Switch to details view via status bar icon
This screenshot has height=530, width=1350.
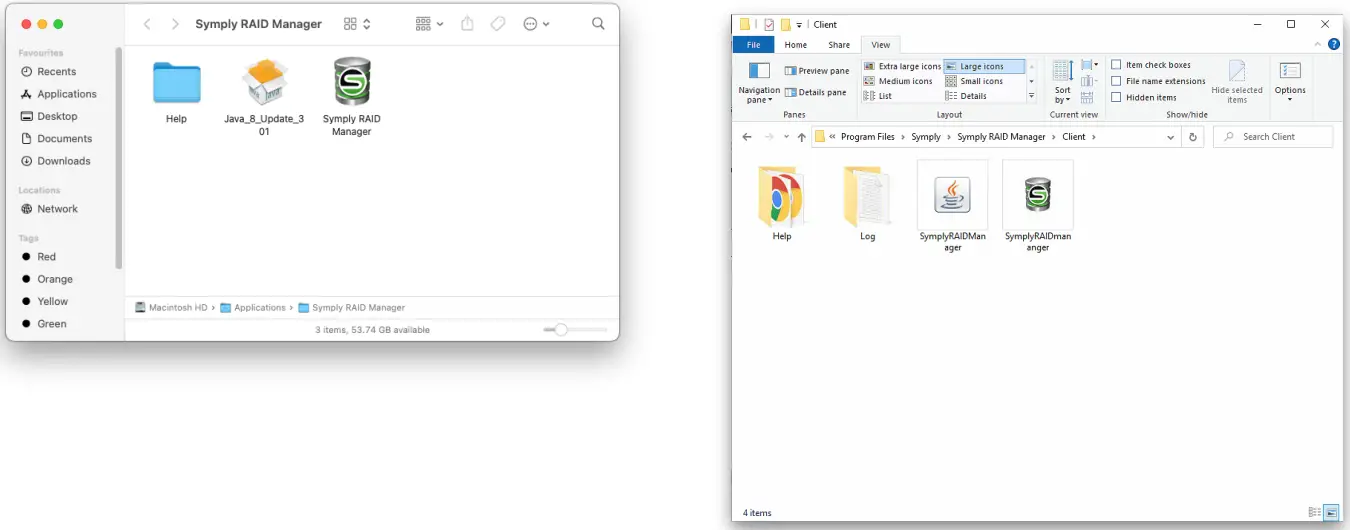[x=1315, y=513]
